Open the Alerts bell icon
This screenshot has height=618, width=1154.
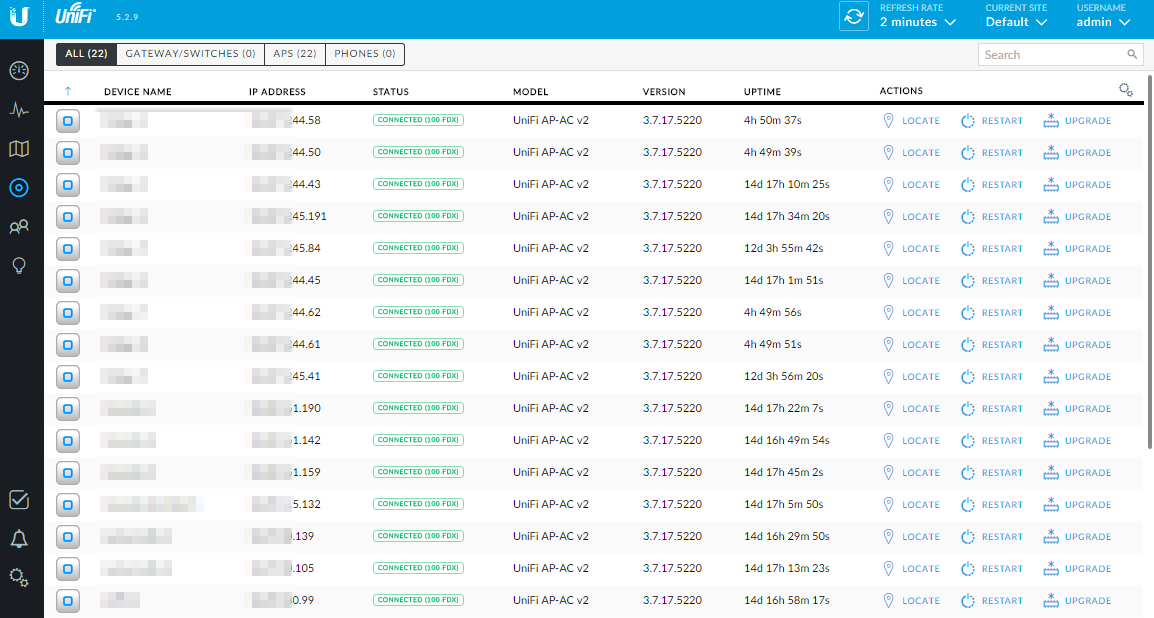pos(19,539)
